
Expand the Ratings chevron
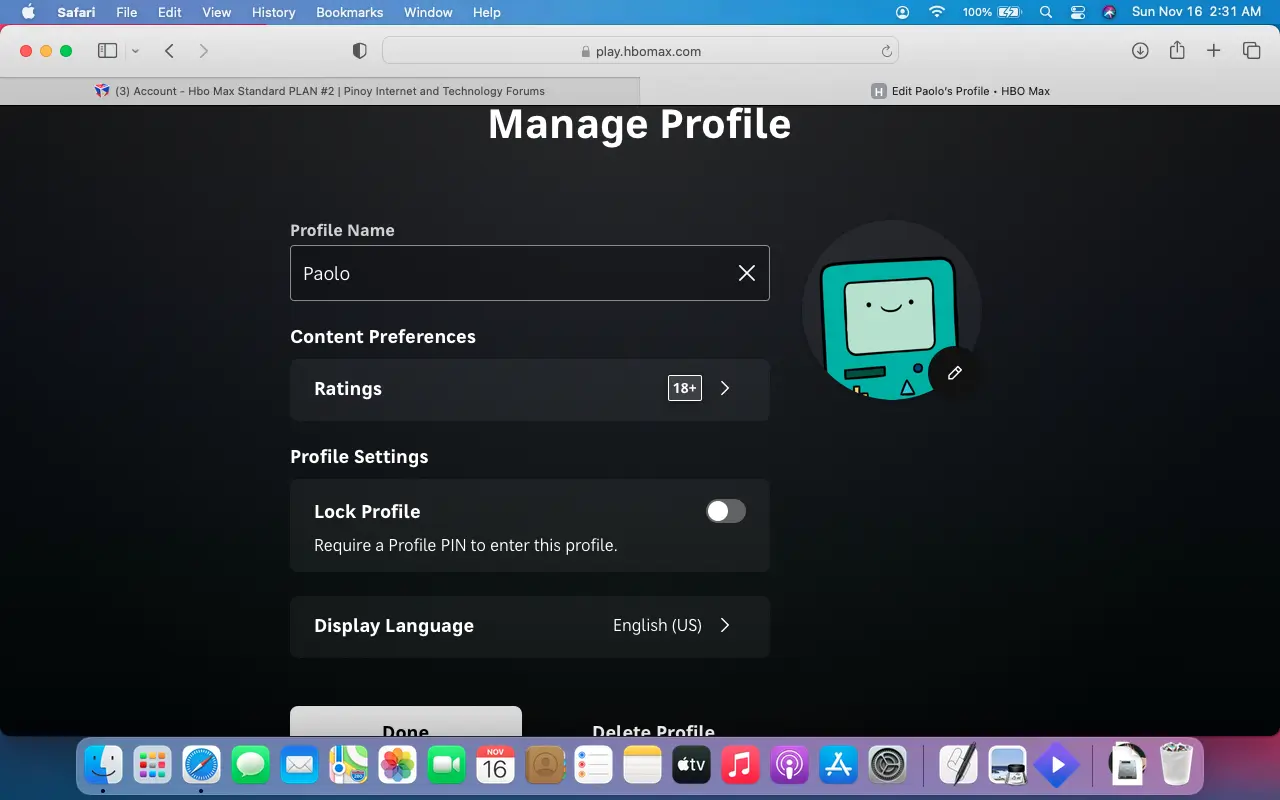[x=725, y=388]
